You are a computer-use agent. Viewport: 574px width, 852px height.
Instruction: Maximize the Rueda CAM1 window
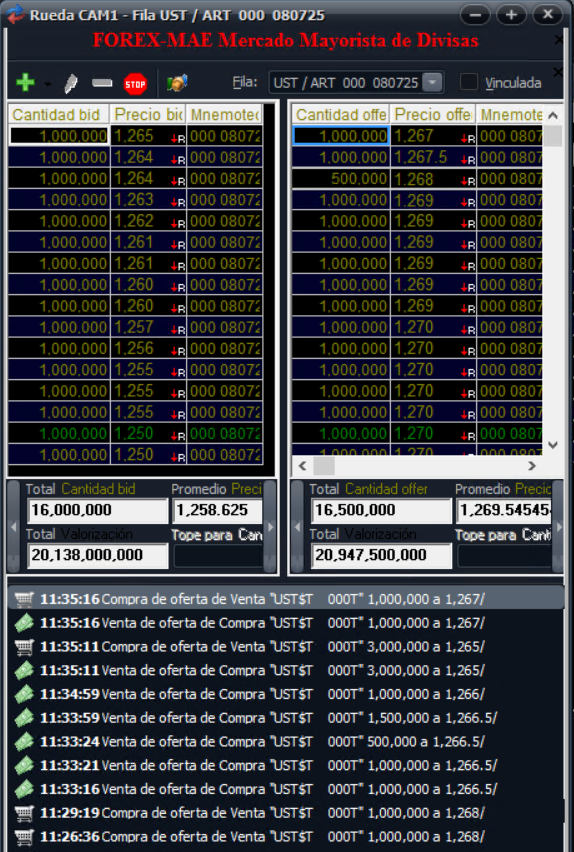click(x=511, y=15)
